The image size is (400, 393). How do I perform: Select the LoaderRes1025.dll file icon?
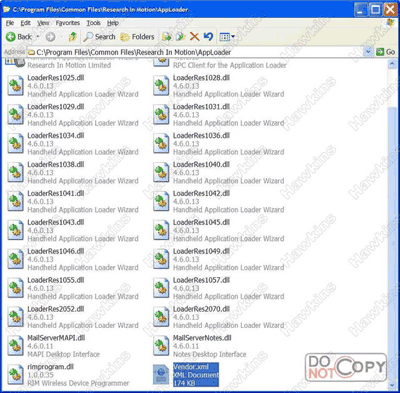[15, 86]
